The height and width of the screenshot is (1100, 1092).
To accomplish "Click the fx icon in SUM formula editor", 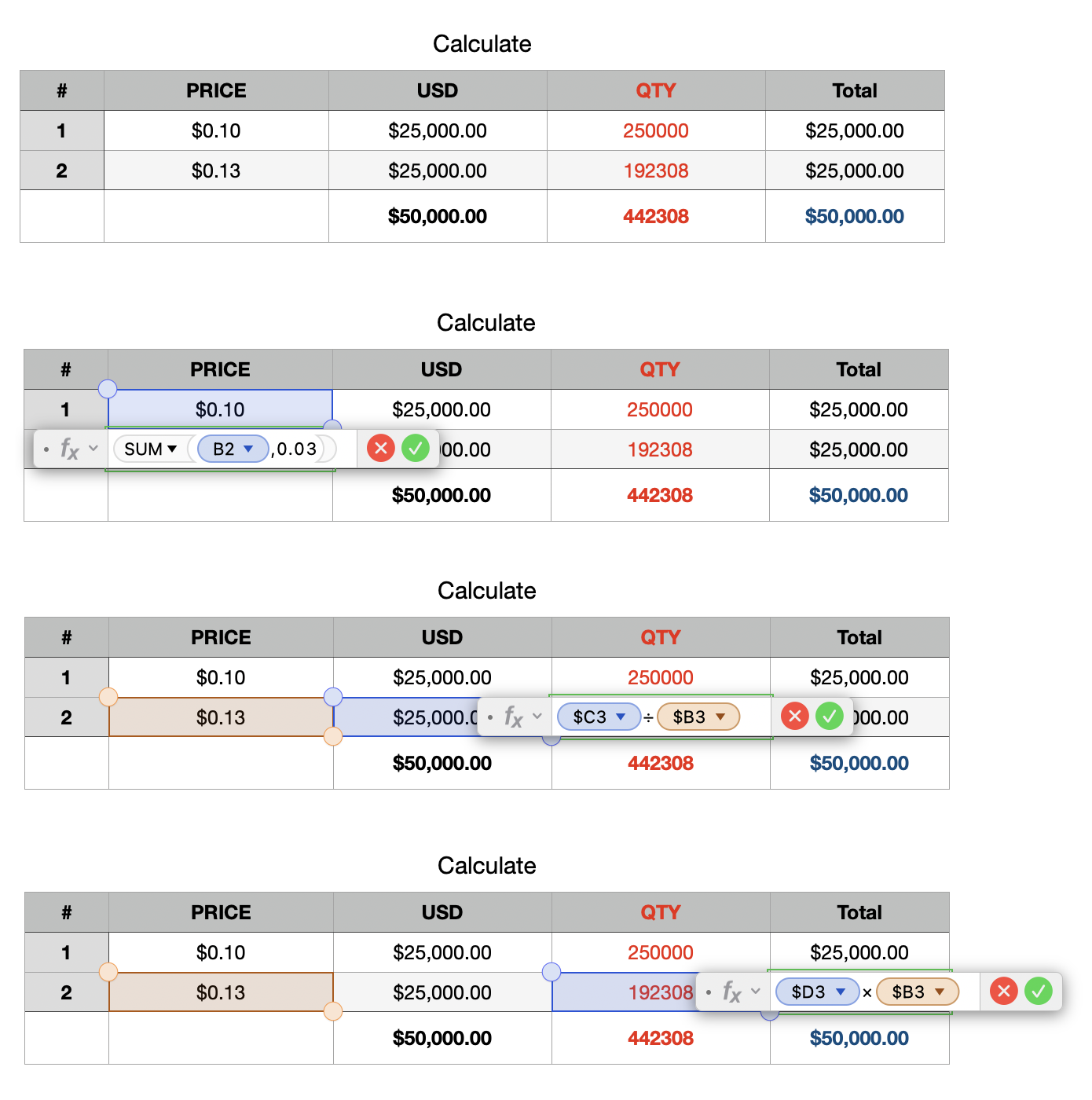I will 70,449.
